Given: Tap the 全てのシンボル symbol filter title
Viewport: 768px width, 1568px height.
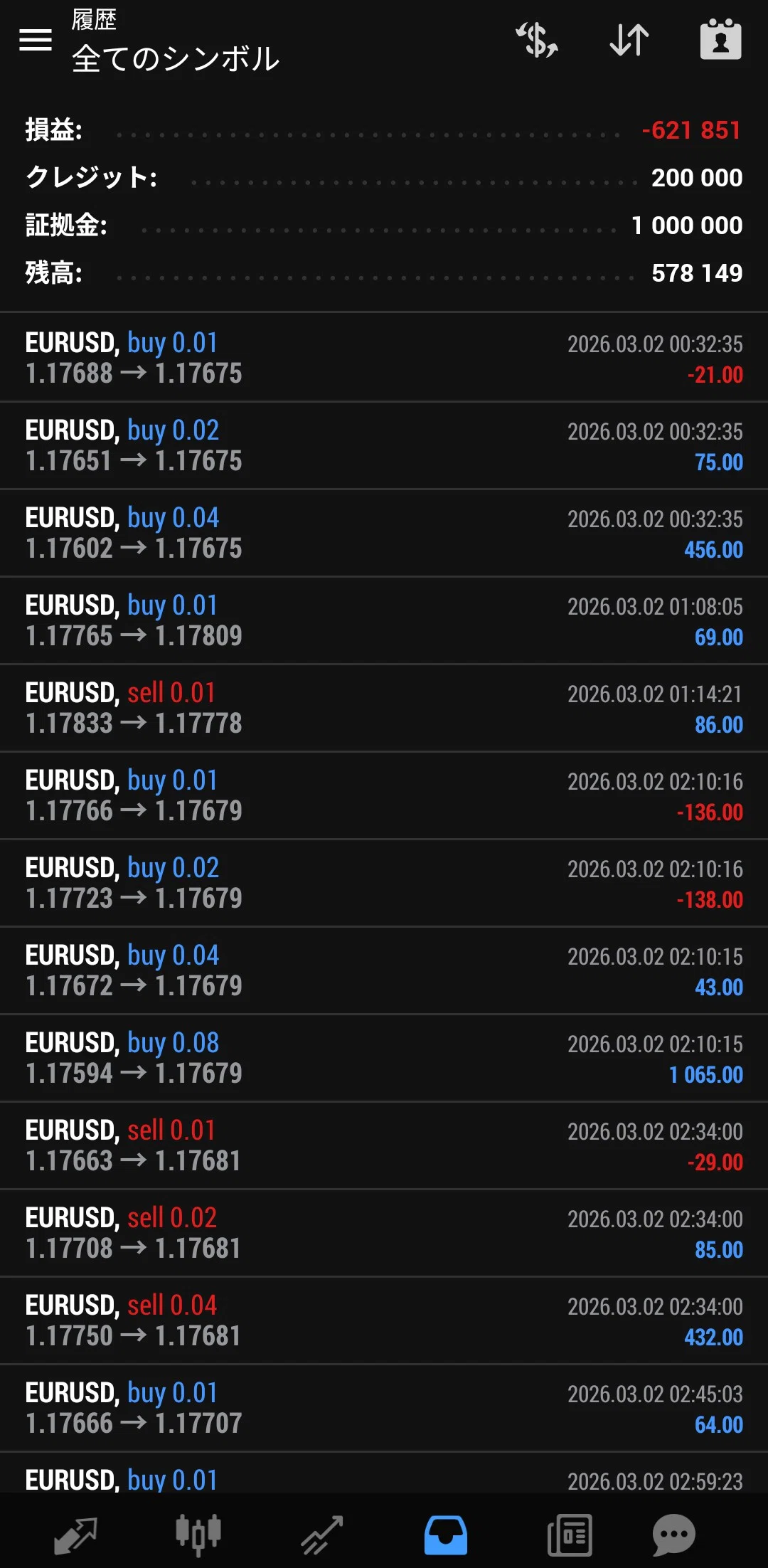Looking at the screenshot, I should point(176,59).
